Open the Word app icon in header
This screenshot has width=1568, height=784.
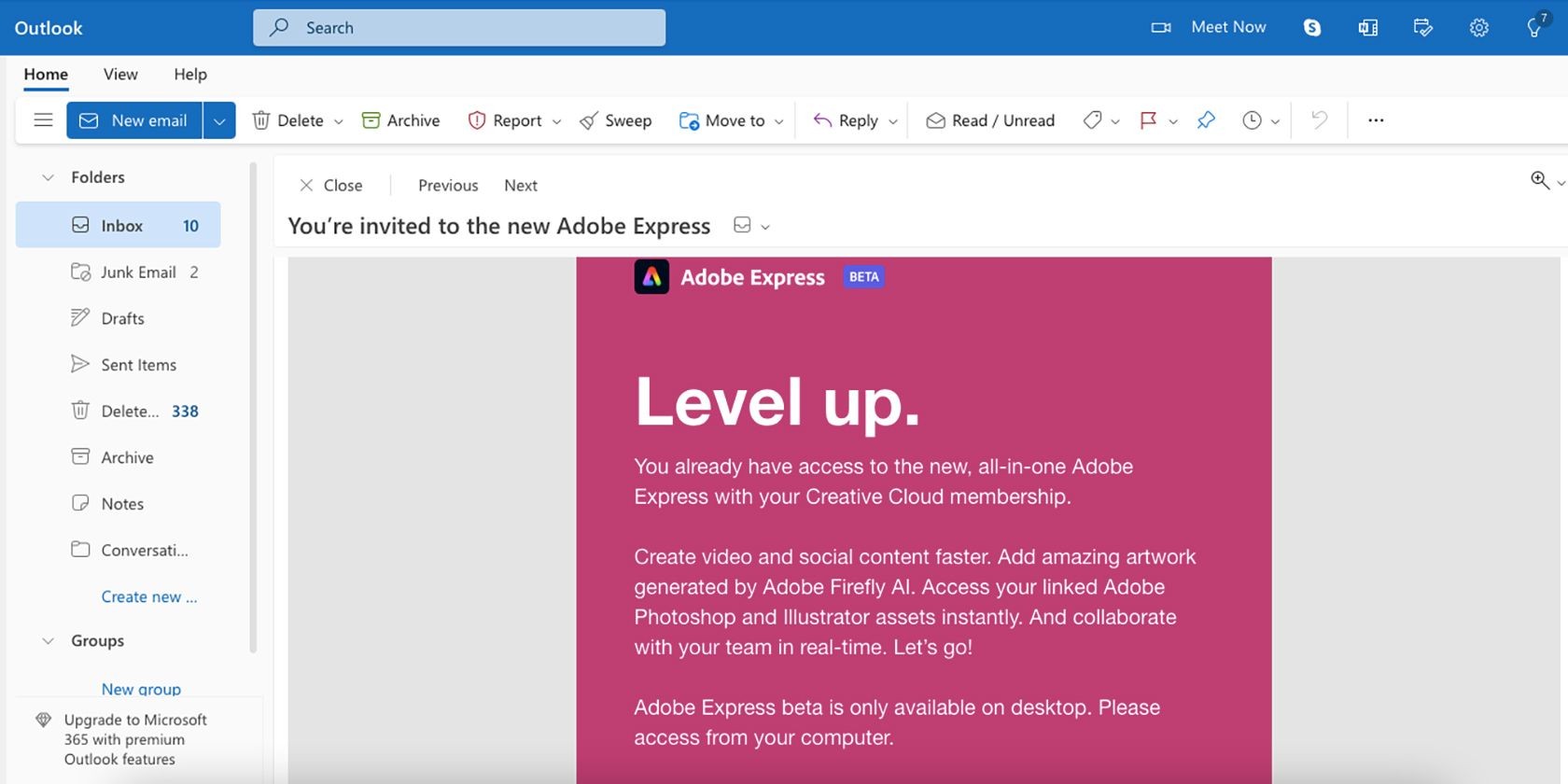click(x=1368, y=27)
